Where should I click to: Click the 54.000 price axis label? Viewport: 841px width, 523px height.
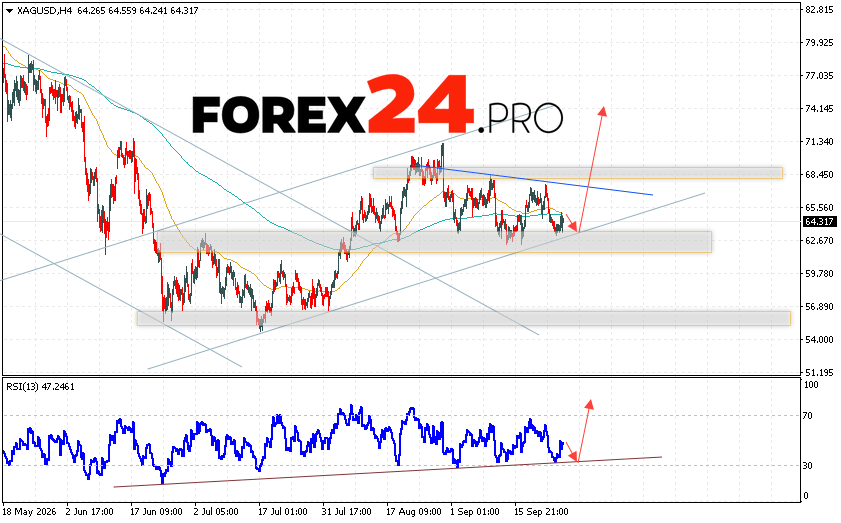pyautogui.click(x=819, y=340)
